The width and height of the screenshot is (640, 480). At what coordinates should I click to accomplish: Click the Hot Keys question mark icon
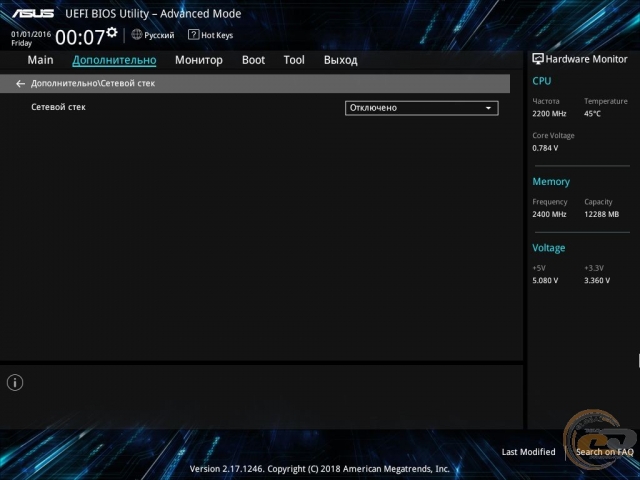193,34
